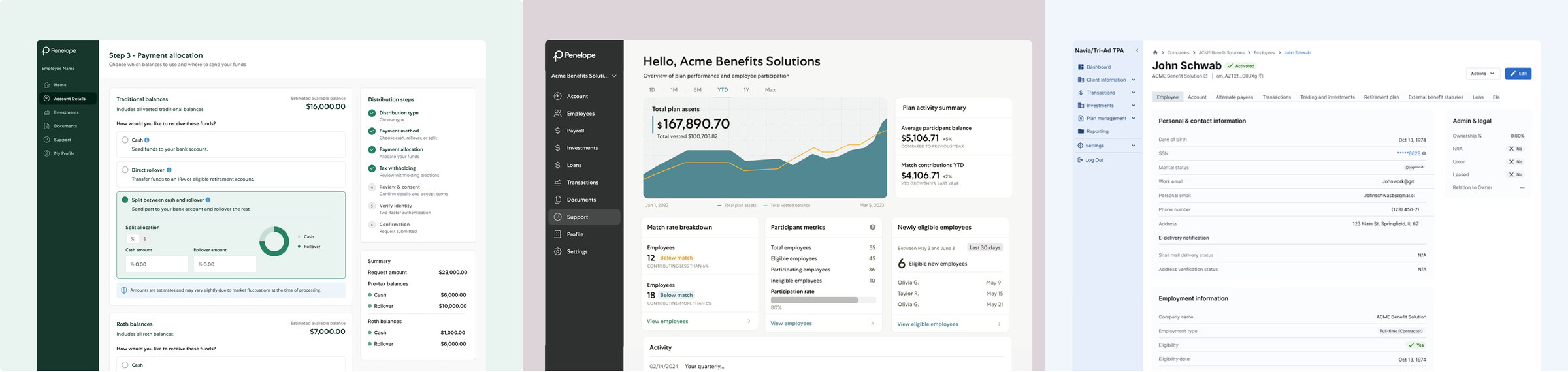Screen dimensions: 1568x372
Task: Click the blue Edit button
Action: point(1518,74)
